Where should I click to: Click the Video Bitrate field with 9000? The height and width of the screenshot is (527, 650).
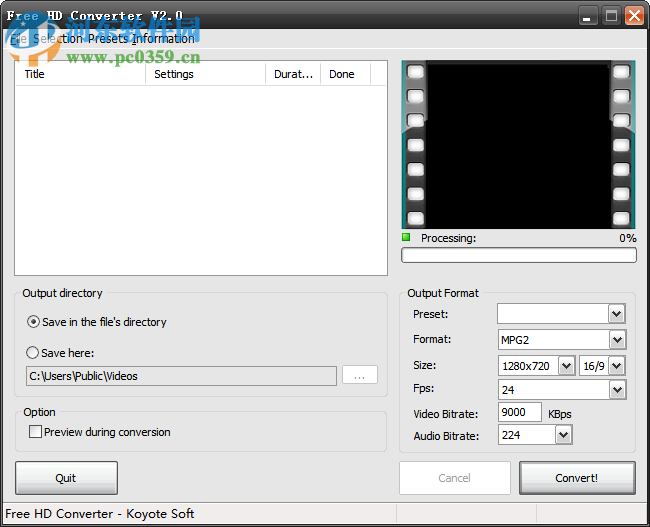(520, 413)
